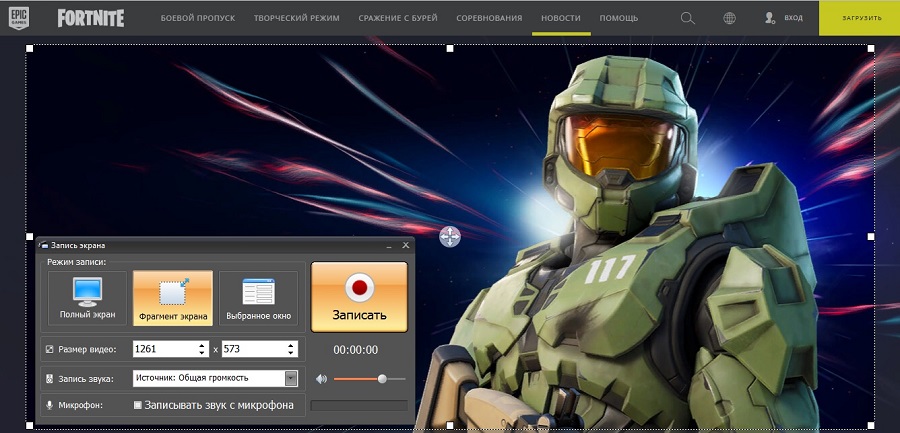900x433 pixels.
Task: Select the Полный экран recording mode
Action: [x=88, y=298]
